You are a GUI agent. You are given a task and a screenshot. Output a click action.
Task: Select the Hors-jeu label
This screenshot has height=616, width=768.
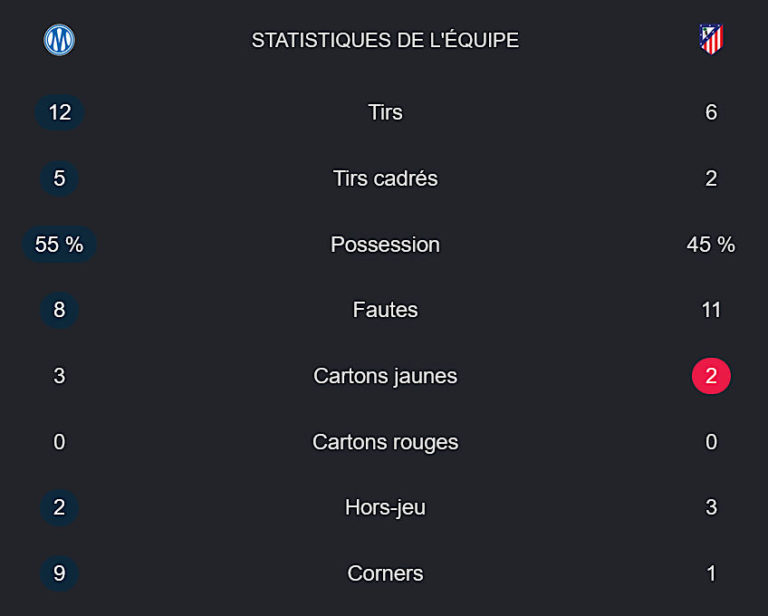pyautogui.click(x=385, y=507)
